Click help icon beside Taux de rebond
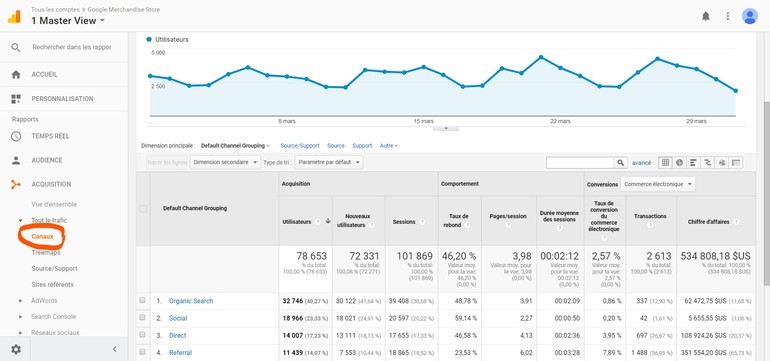770x361 pixels. (x=467, y=225)
